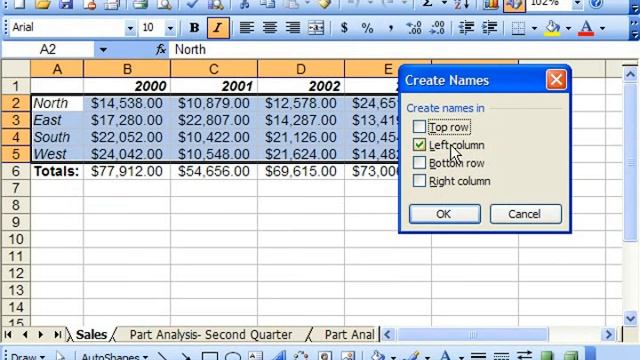
Task: Click the Select All corner button
Action: [x=16, y=69]
